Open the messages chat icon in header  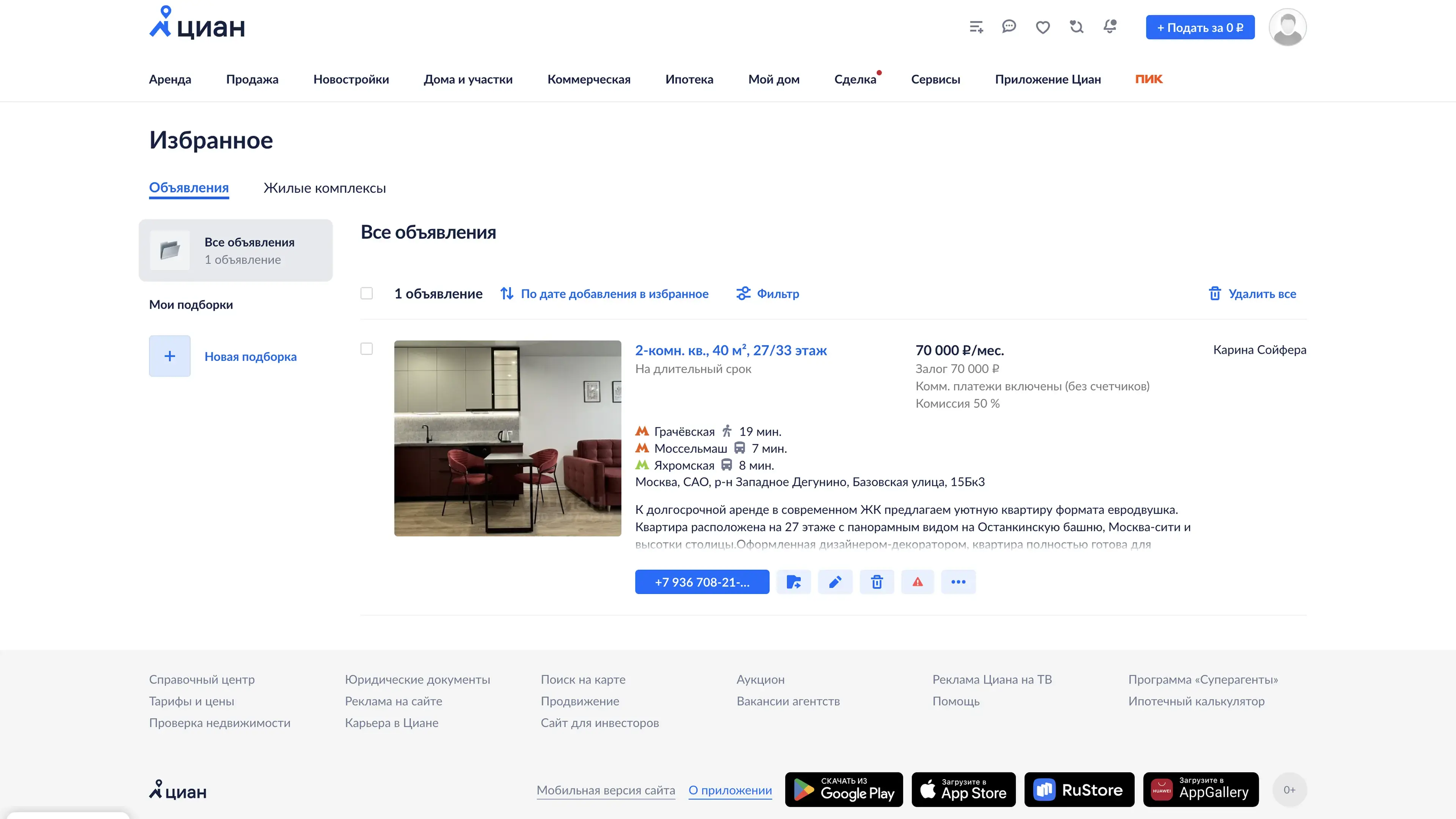point(1009,27)
